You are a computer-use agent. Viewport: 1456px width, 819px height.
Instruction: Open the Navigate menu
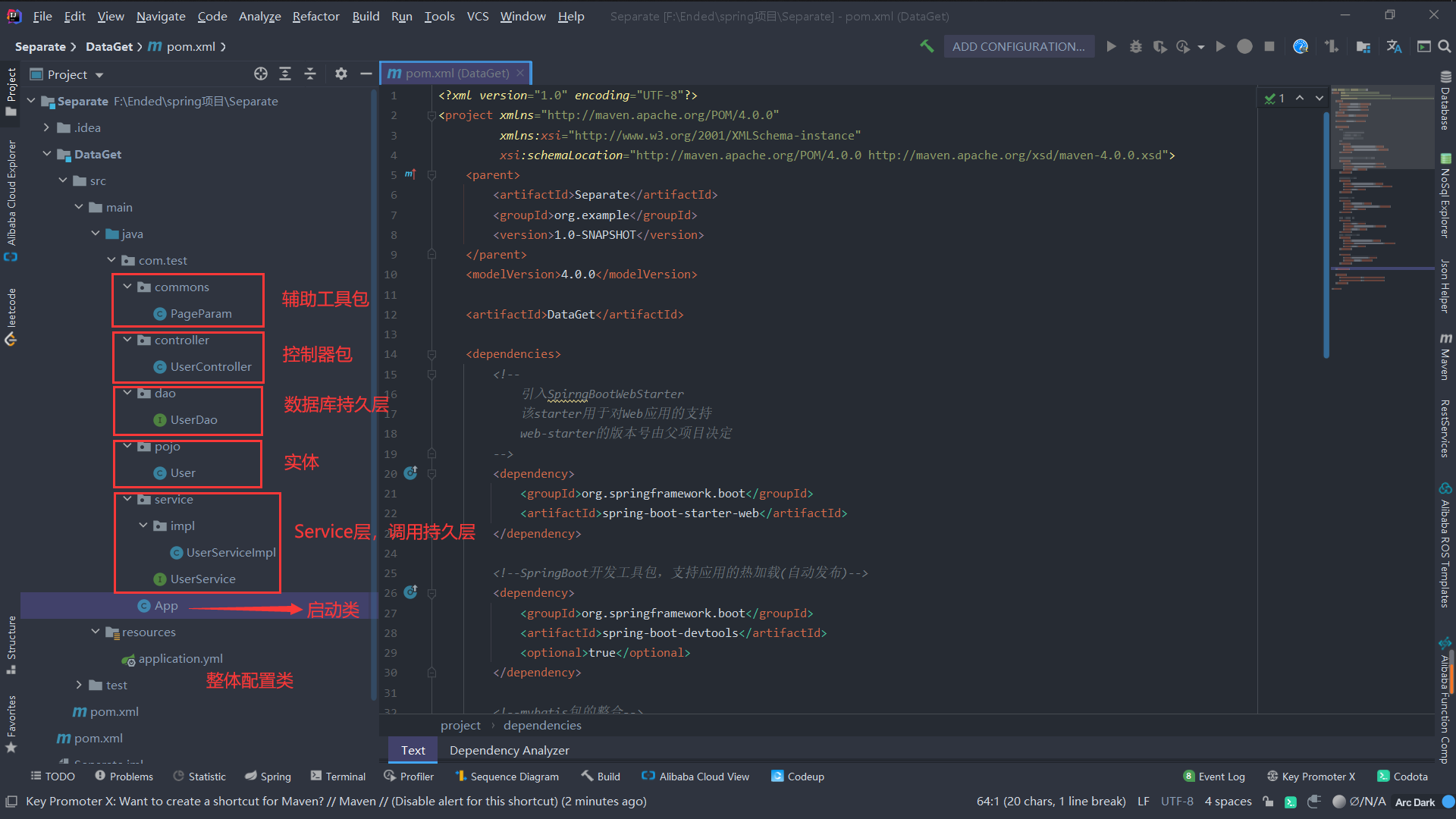[161, 16]
